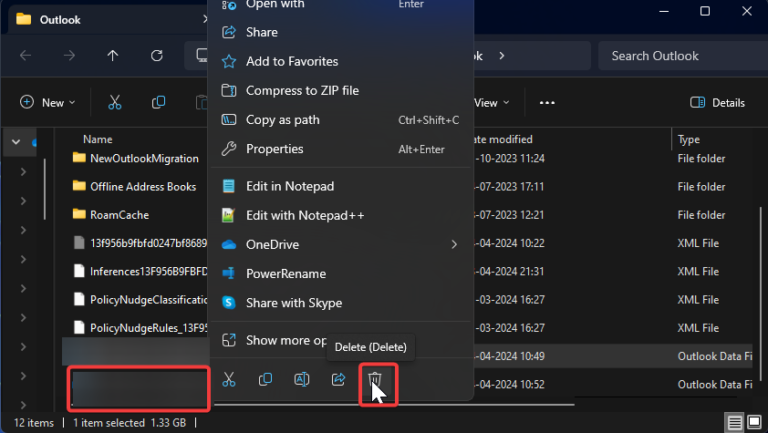Go up one folder with Up arrow
This screenshot has width=768, height=433.
[x=112, y=56]
